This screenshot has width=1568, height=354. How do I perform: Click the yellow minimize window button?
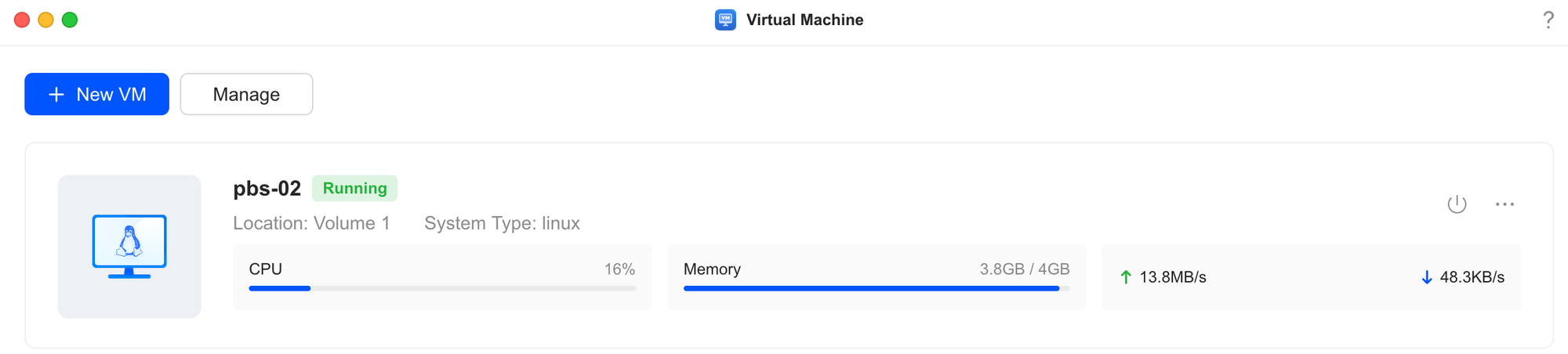pos(46,20)
